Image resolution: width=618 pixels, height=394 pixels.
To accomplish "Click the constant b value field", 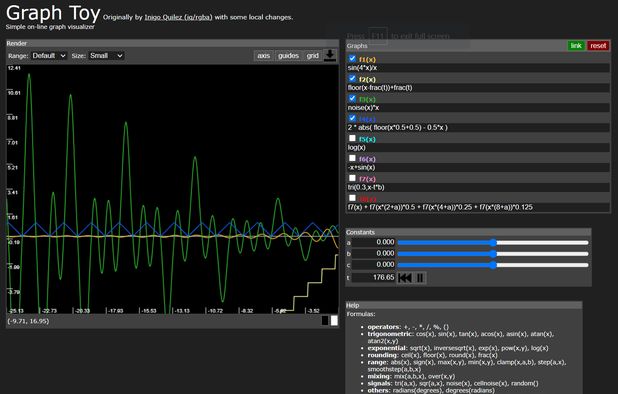I will click(374, 253).
